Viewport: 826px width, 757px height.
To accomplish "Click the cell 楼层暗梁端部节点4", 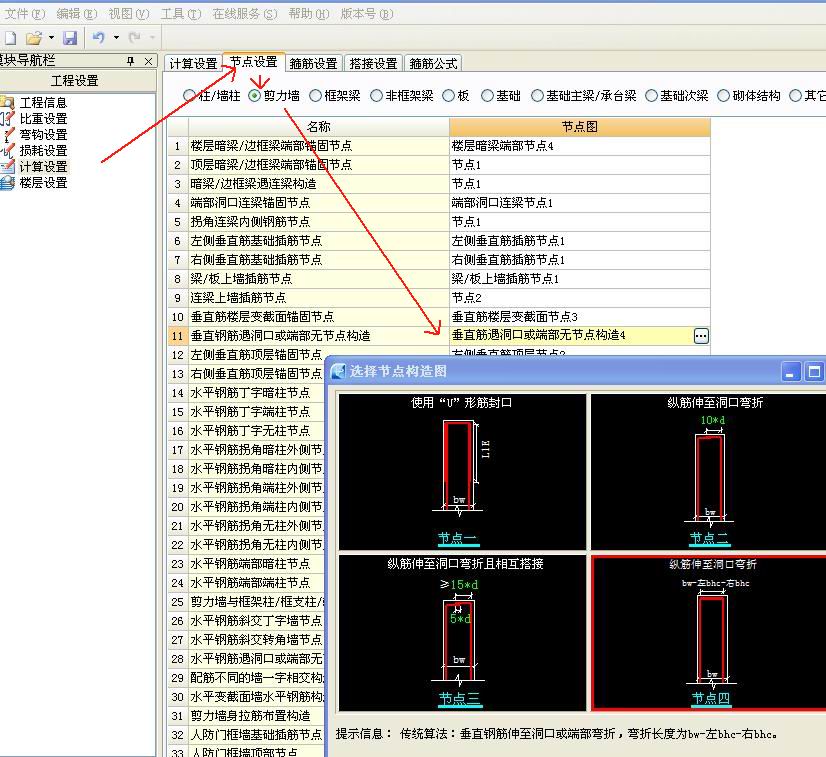I will 579,146.
